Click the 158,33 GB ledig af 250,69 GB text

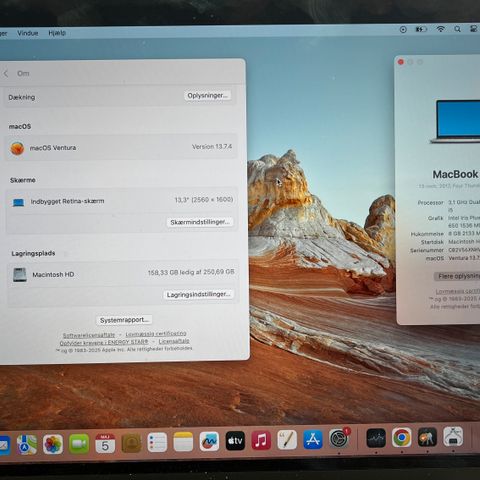click(191, 272)
